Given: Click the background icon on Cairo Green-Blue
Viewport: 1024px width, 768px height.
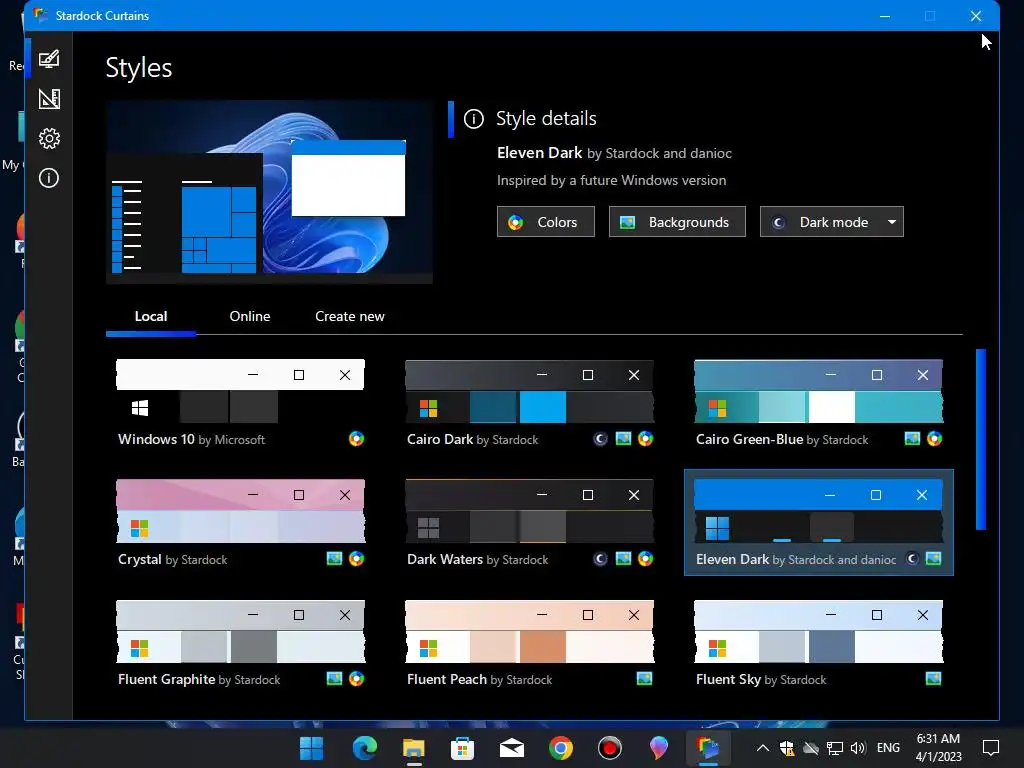Looking at the screenshot, I should coord(912,439).
